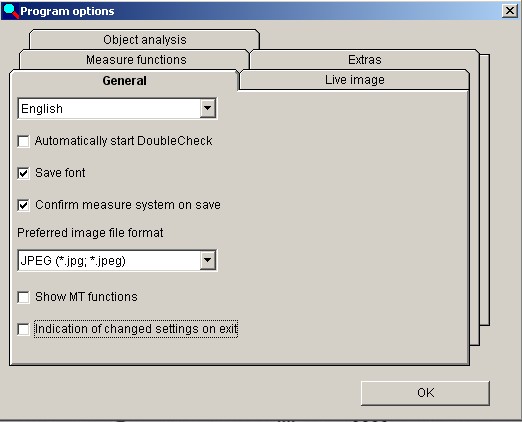Viewport: 522px width, 422px height.
Task: Open the Live image tab
Action: pyautogui.click(x=355, y=80)
